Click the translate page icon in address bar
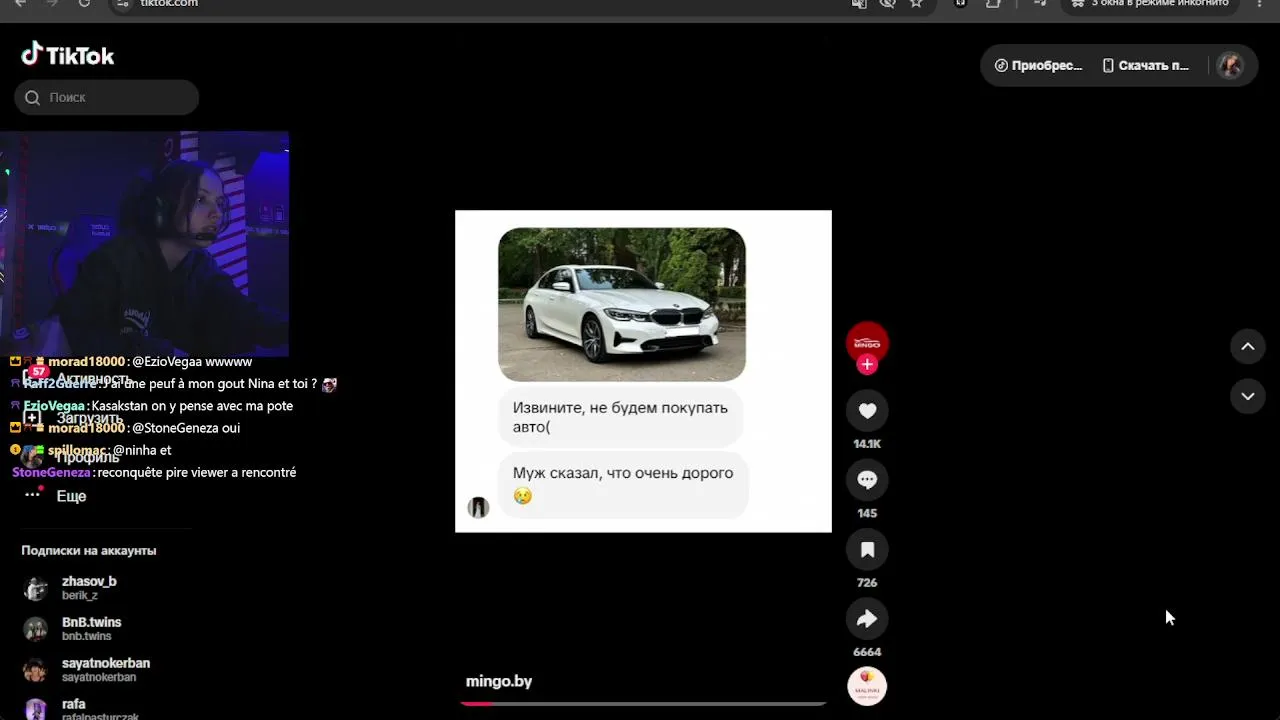 (x=859, y=3)
